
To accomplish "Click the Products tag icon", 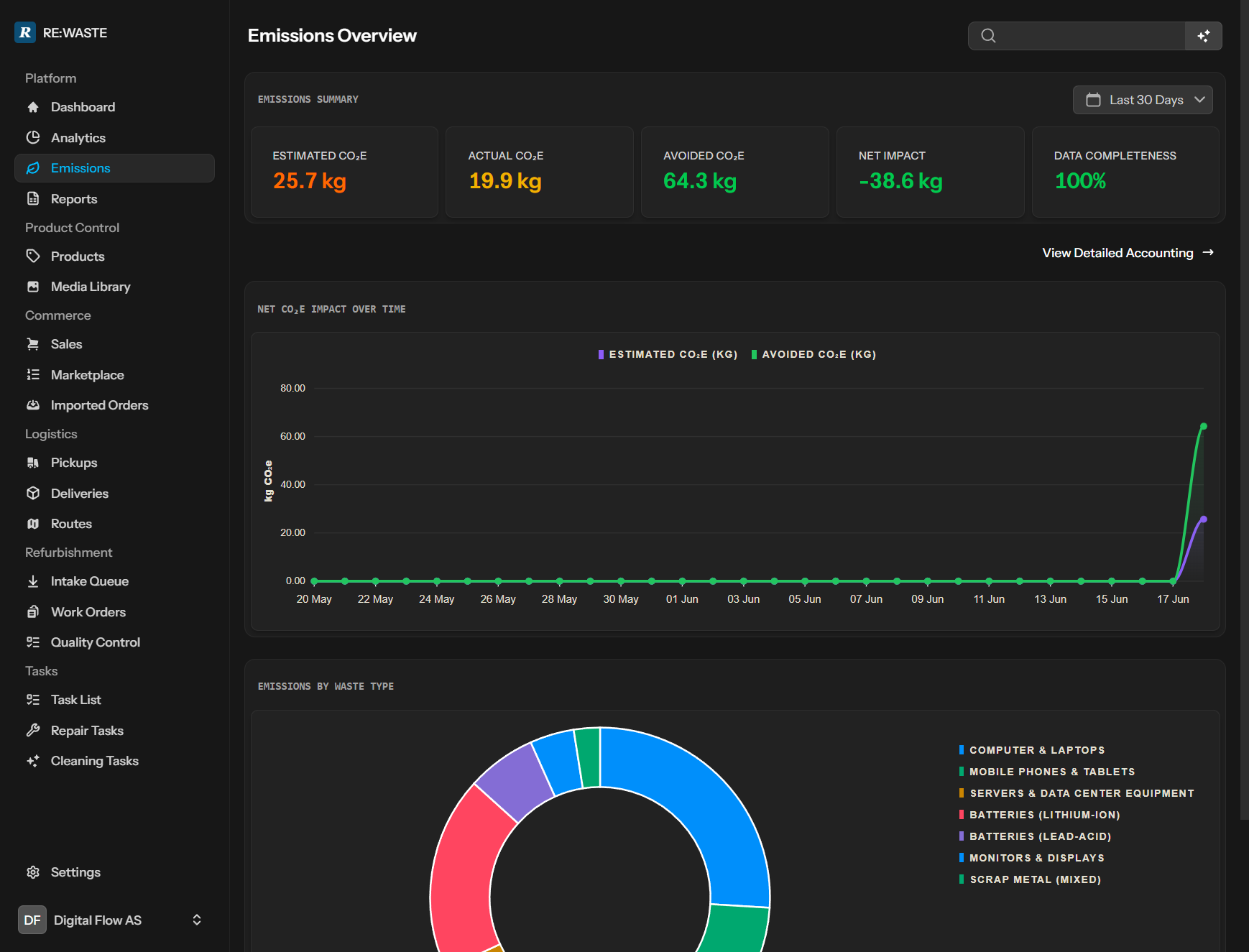I will pos(33,256).
